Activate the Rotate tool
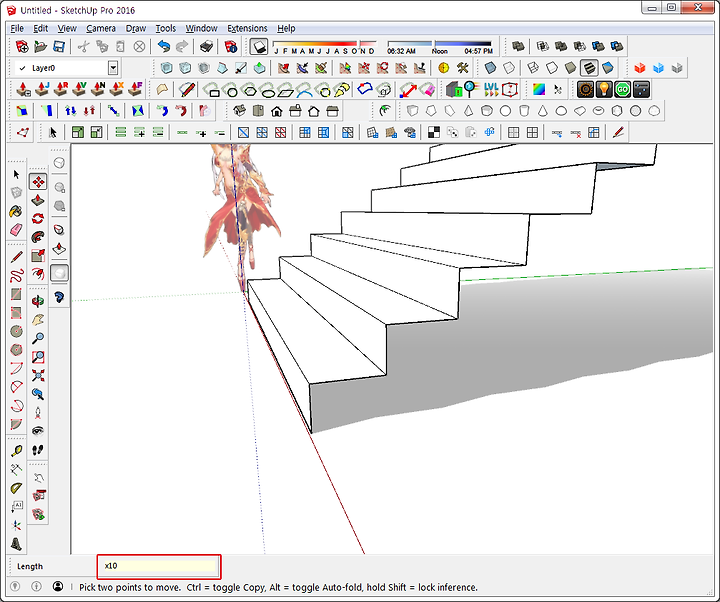The image size is (720, 602). pos(38,219)
